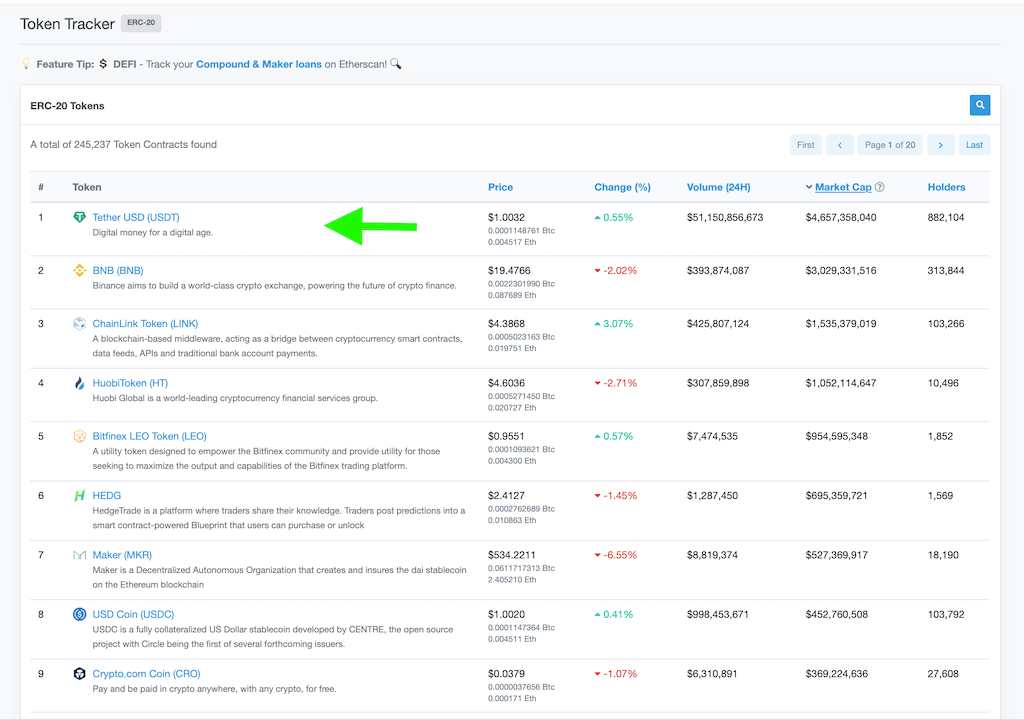Click the BNB token logo

click(81, 270)
